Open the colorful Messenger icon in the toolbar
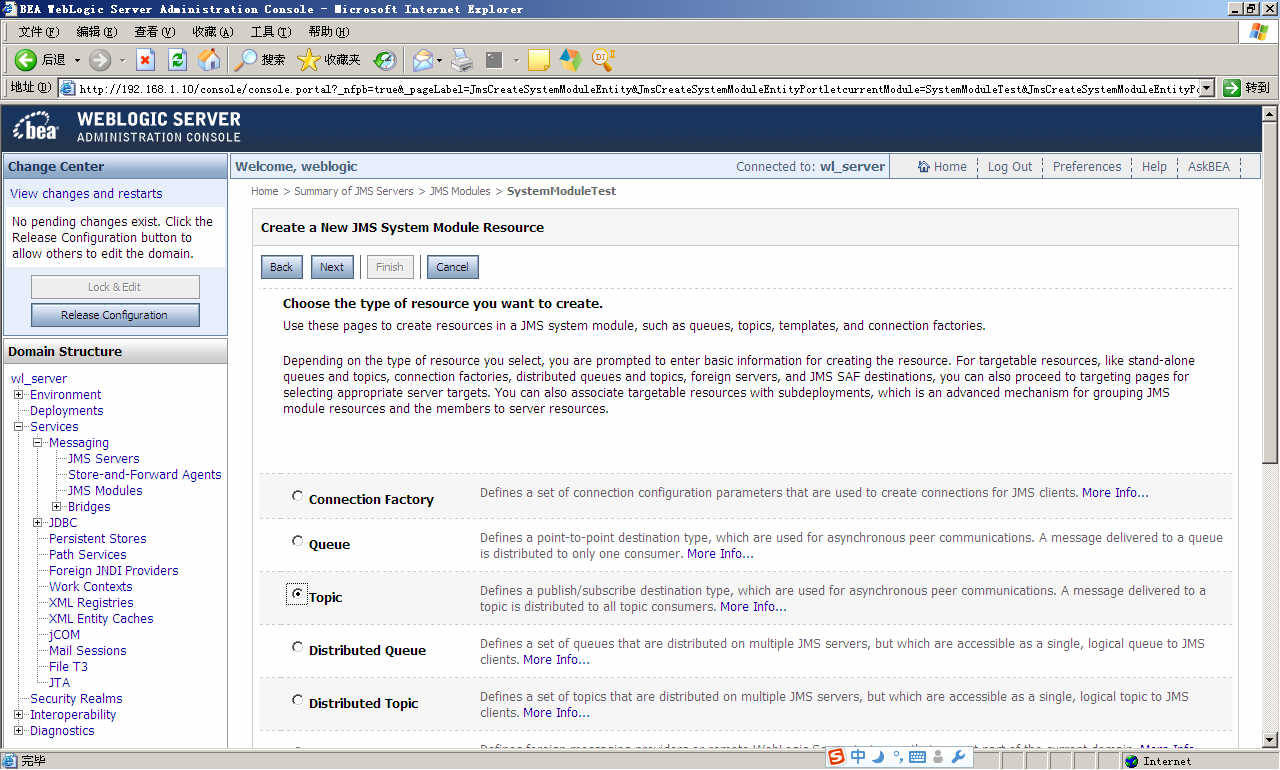This screenshot has width=1280, height=770. [x=570, y=60]
